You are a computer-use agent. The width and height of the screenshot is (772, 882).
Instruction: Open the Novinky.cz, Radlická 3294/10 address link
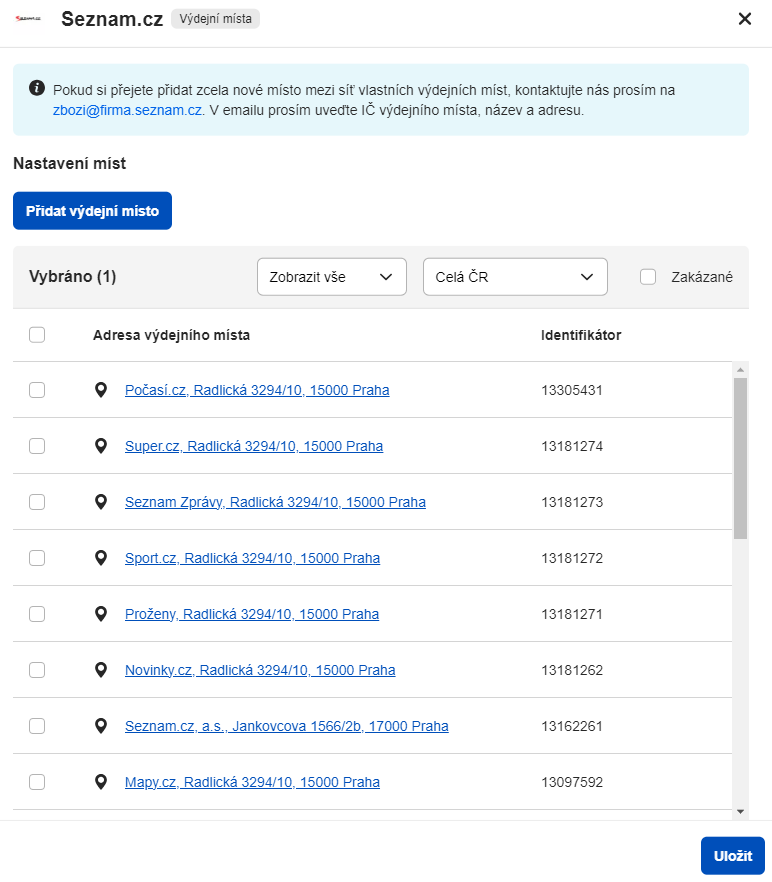pyautogui.click(x=260, y=670)
